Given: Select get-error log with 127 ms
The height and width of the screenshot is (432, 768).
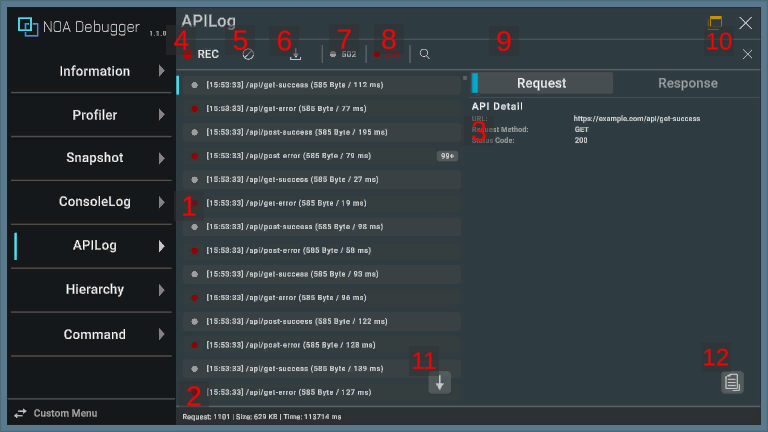Looking at the screenshot, I should click(322, 392).
